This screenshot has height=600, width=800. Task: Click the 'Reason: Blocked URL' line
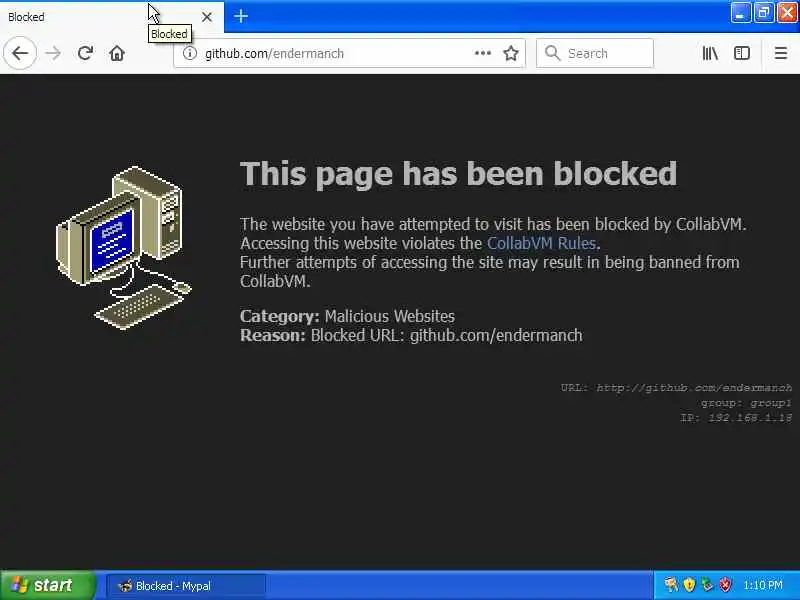(x=411, y=336)
